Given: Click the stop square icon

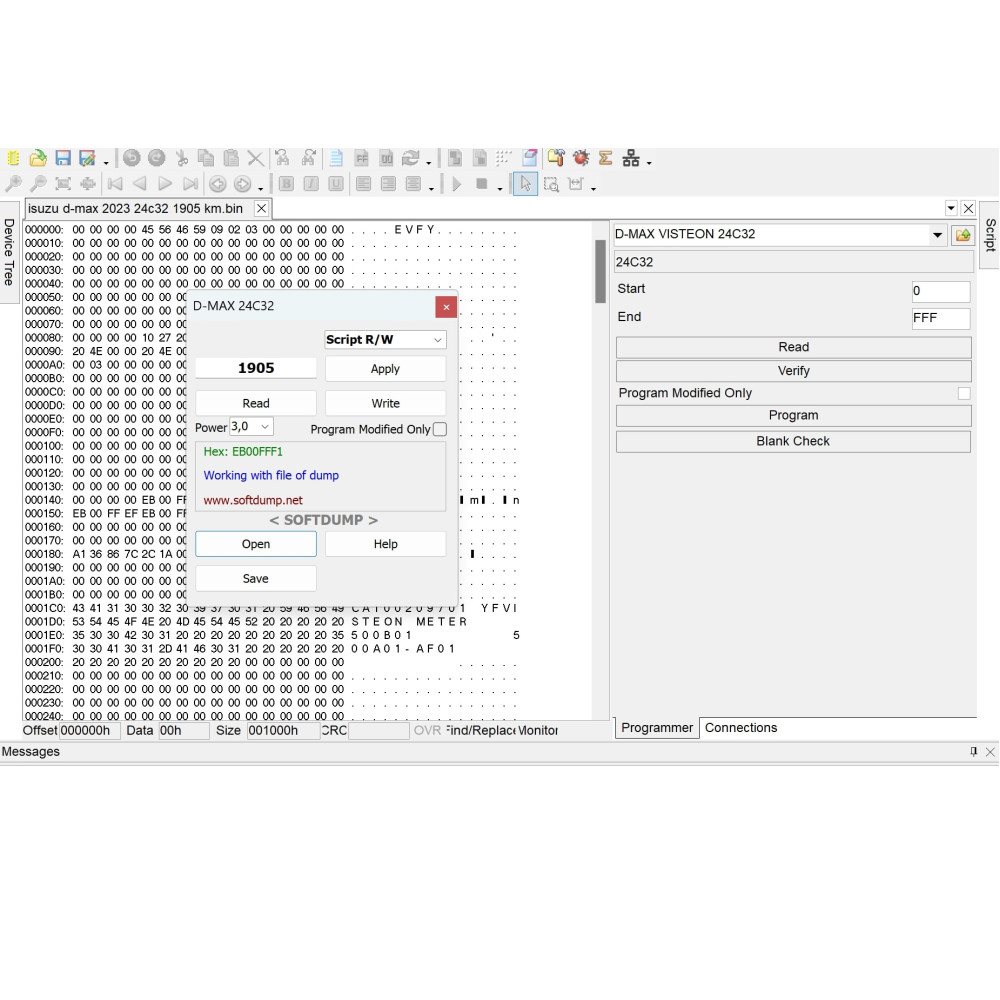Looking at the screenshot, I should tap(482, 184).
